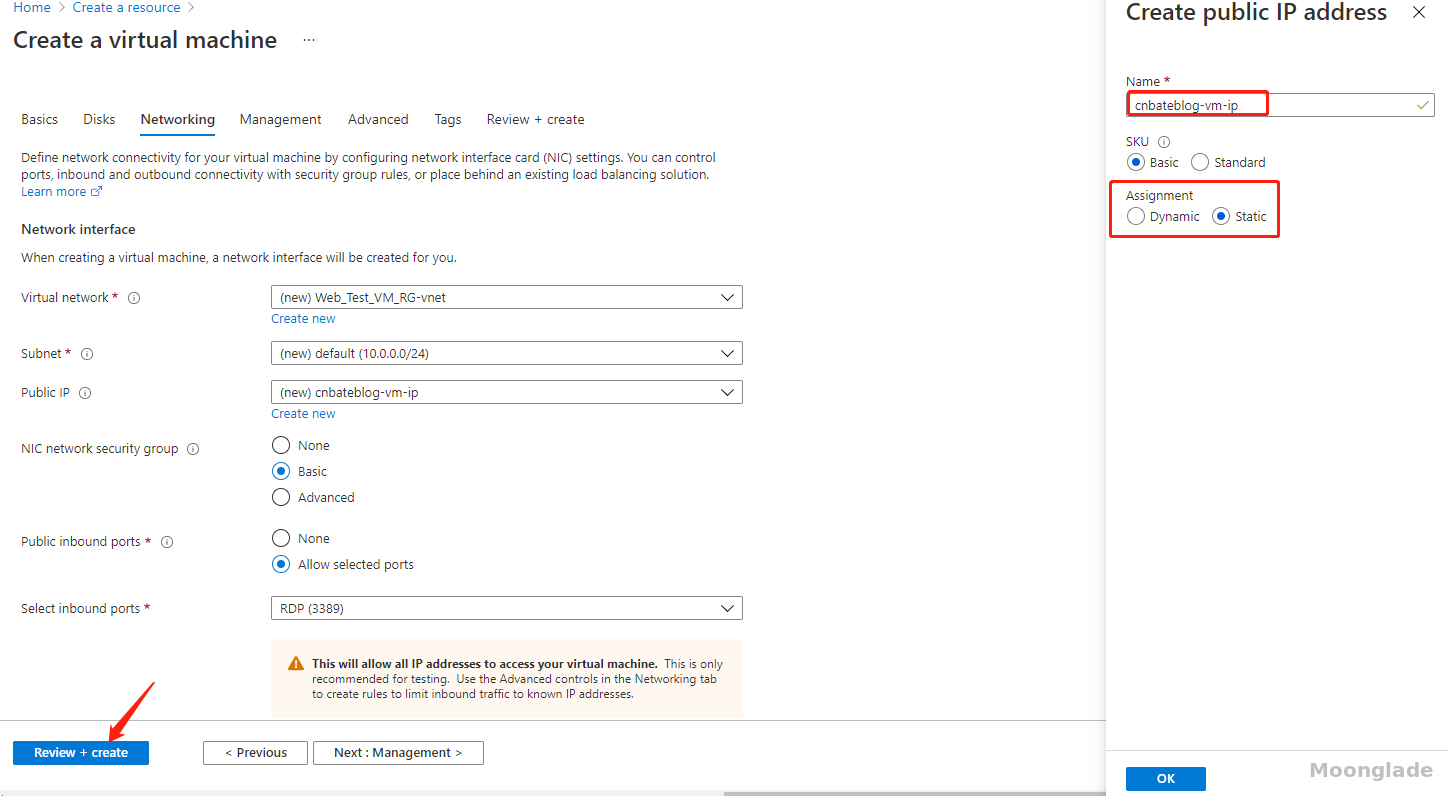Screen dimensions: 1448x796
Task: Select None for Public inbound ports
Action: pos(281,538)
